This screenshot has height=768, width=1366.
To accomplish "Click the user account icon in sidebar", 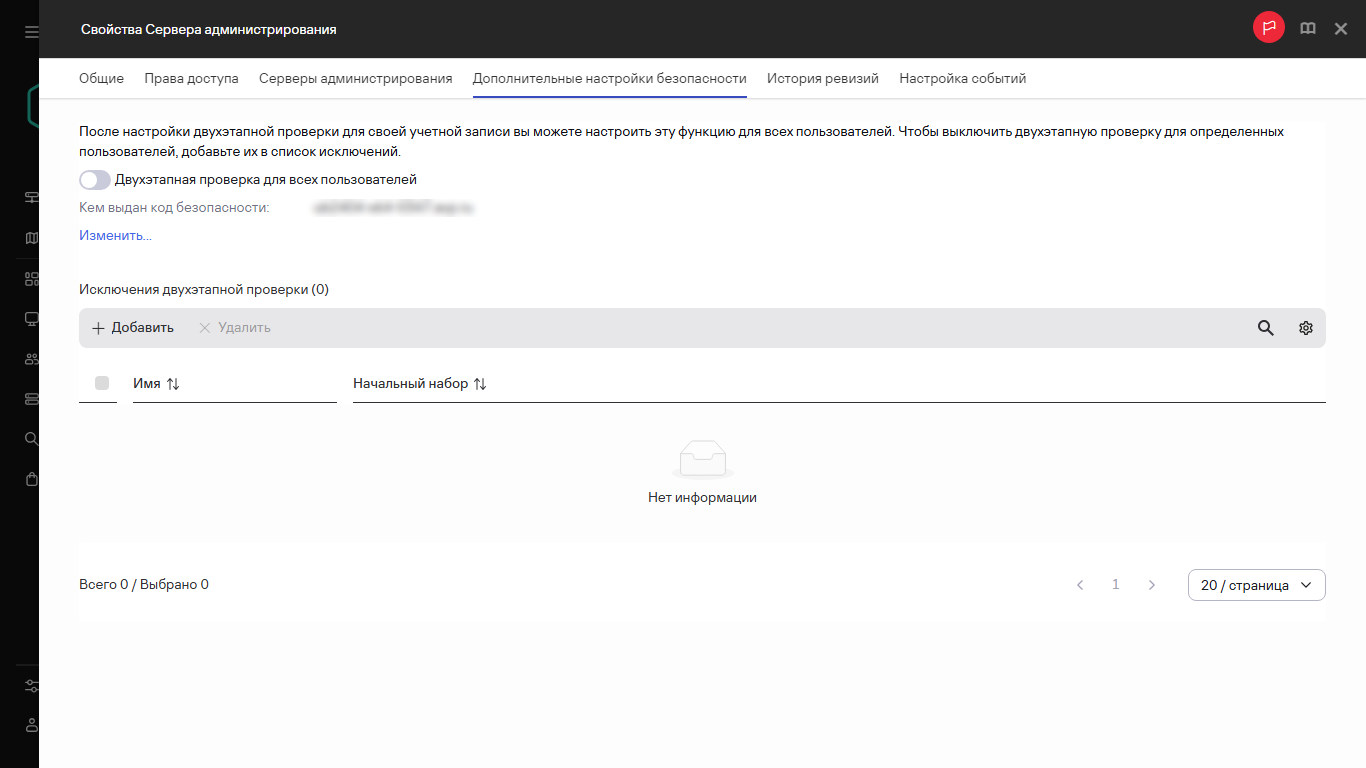I will 31,725.
